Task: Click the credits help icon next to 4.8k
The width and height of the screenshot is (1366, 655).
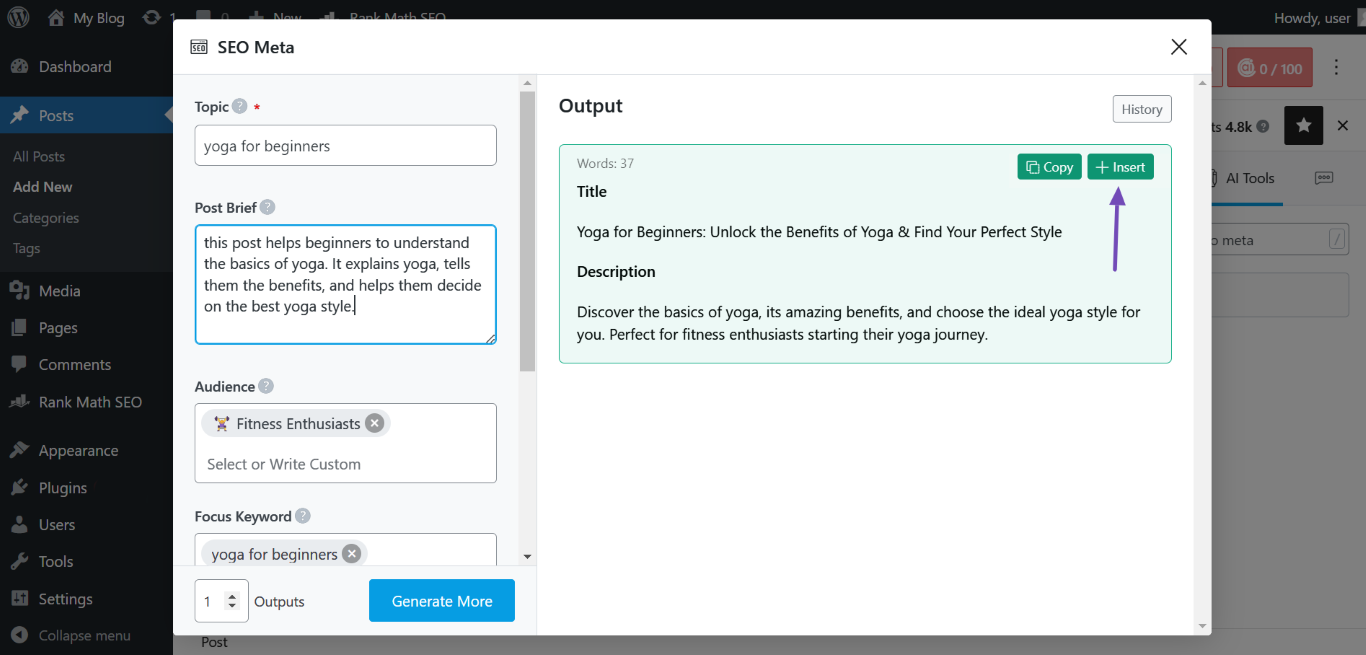Action: 1263,127
